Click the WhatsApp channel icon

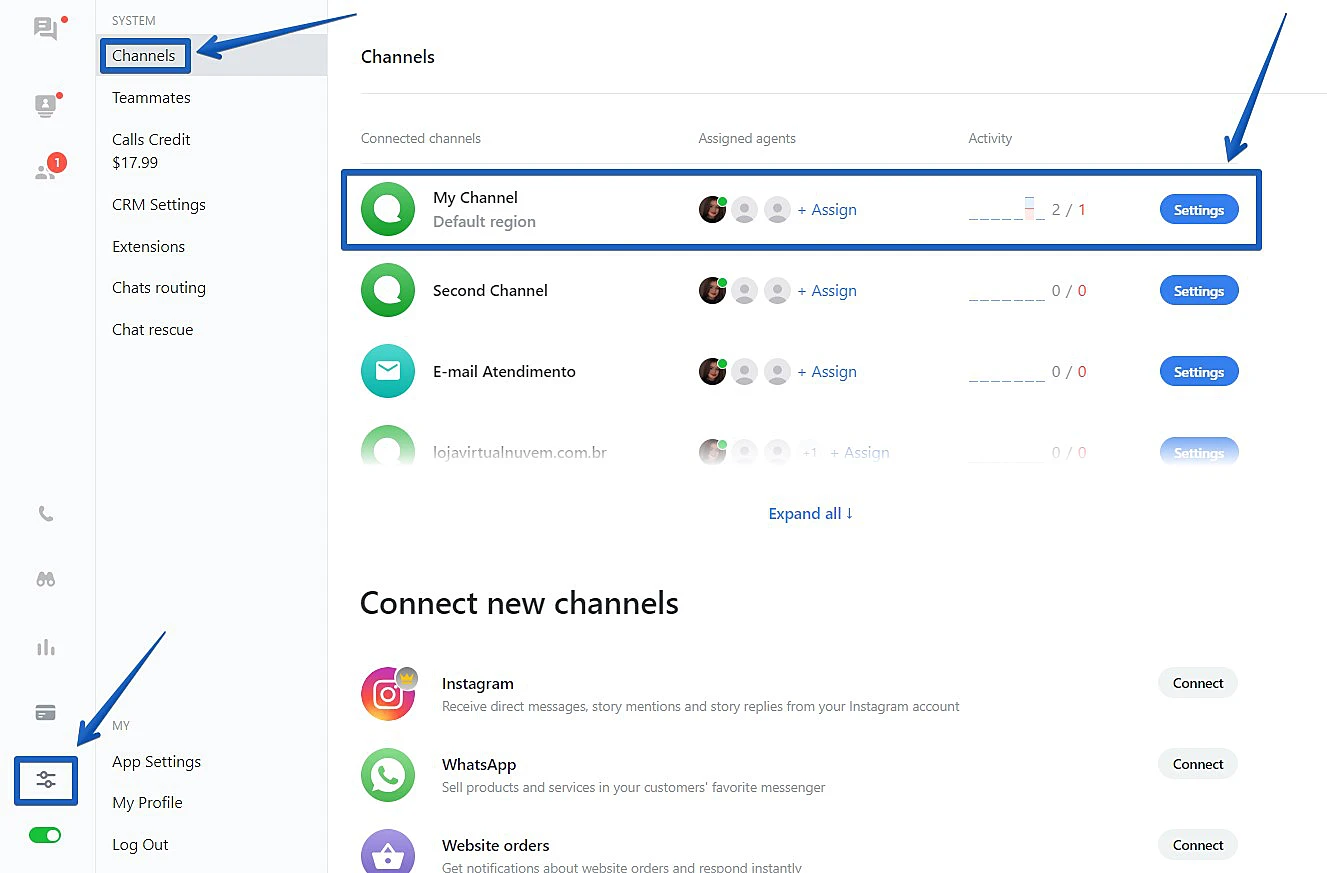[x=388, y=775]
